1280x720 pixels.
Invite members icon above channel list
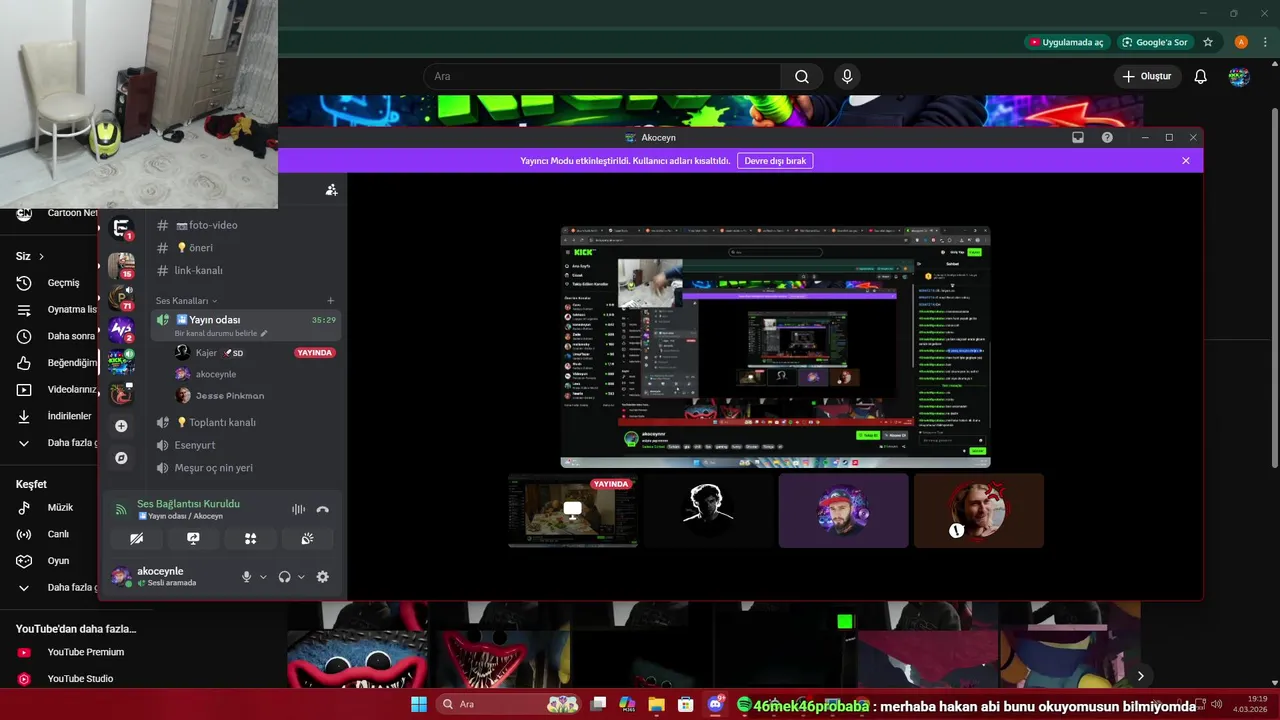pos(331,190)
